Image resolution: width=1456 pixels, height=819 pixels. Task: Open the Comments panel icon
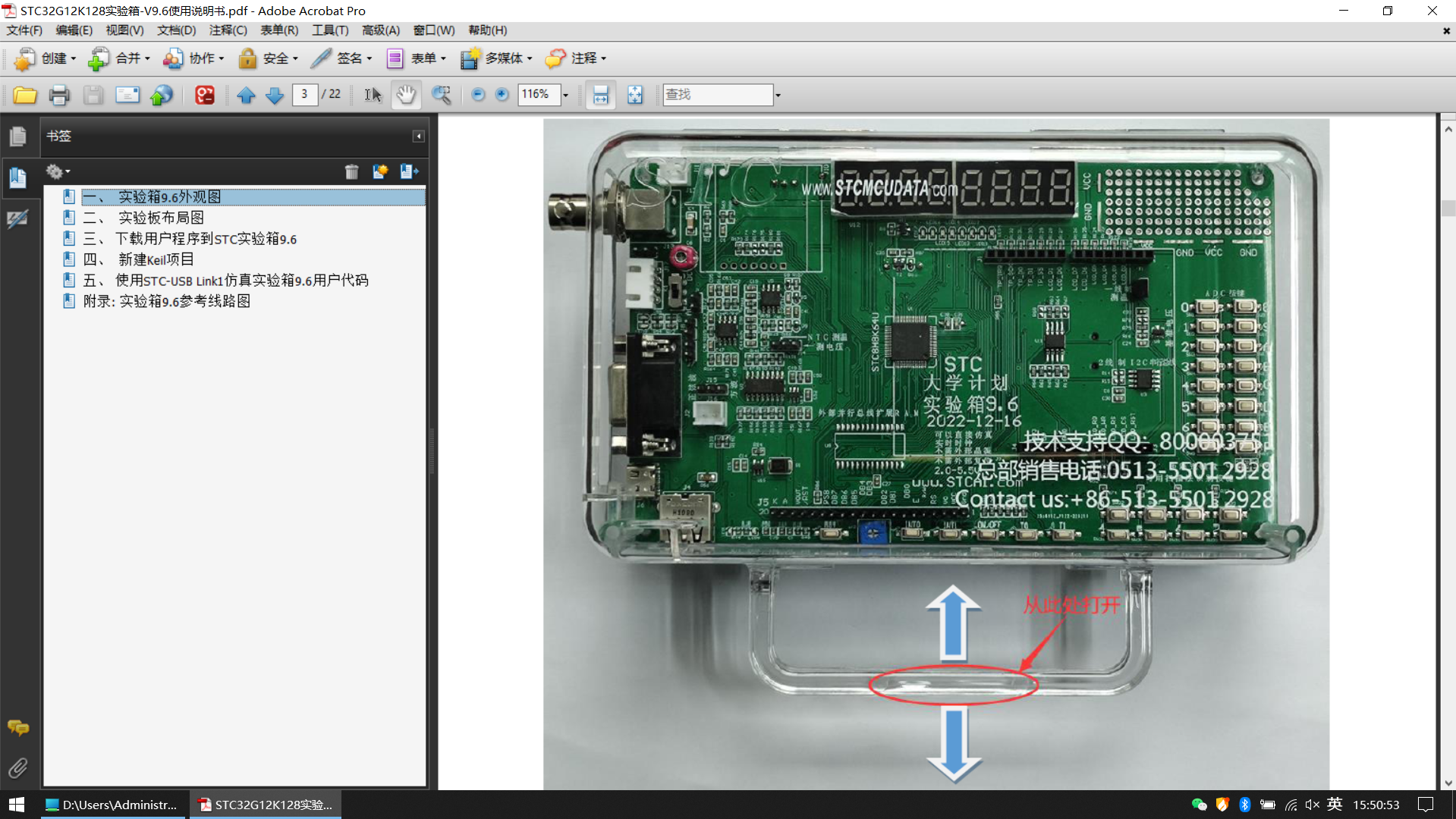(18, 728)
